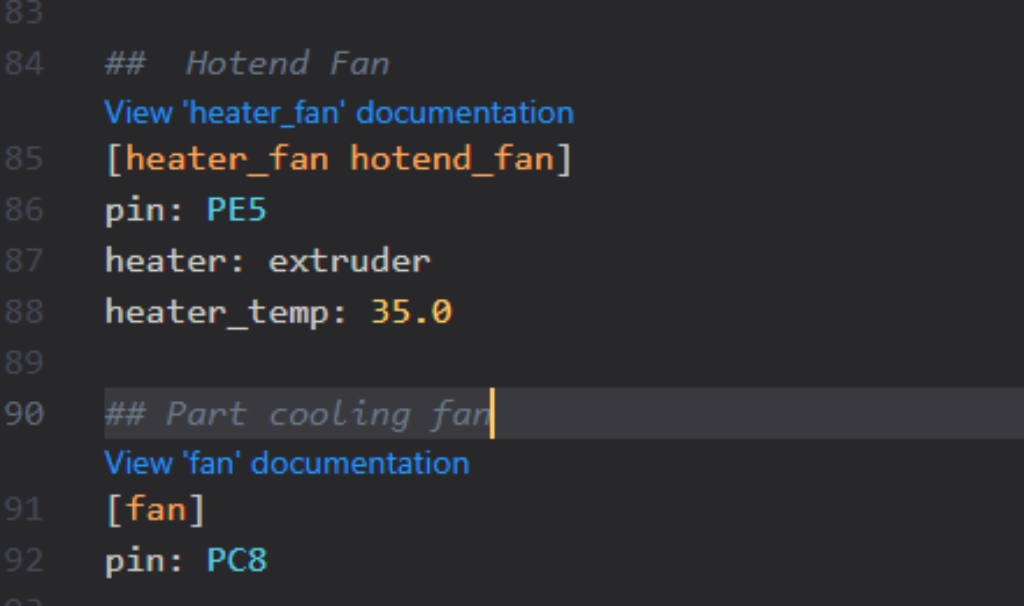The image size is (1024, 606).
Task: Select line number 87 in the gutter
Action: 24,261
